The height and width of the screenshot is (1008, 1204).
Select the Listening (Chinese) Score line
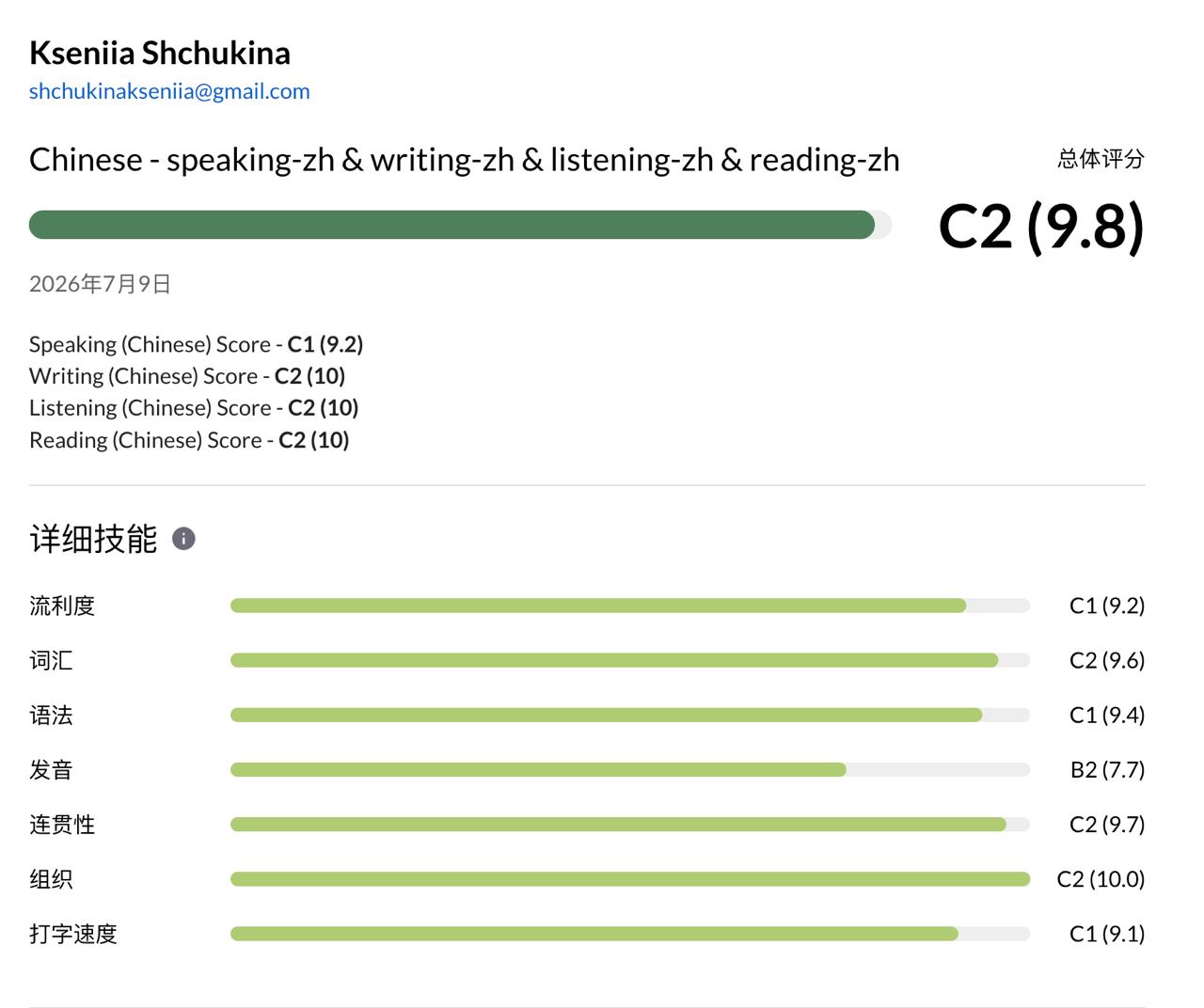(194, 408)
